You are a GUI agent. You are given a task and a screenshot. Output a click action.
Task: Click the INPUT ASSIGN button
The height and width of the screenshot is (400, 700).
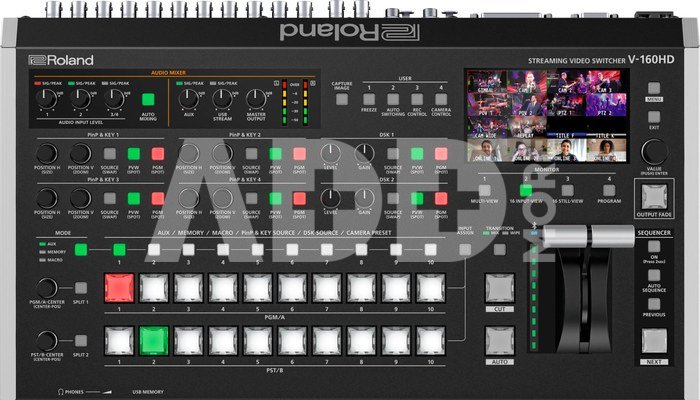465,250
